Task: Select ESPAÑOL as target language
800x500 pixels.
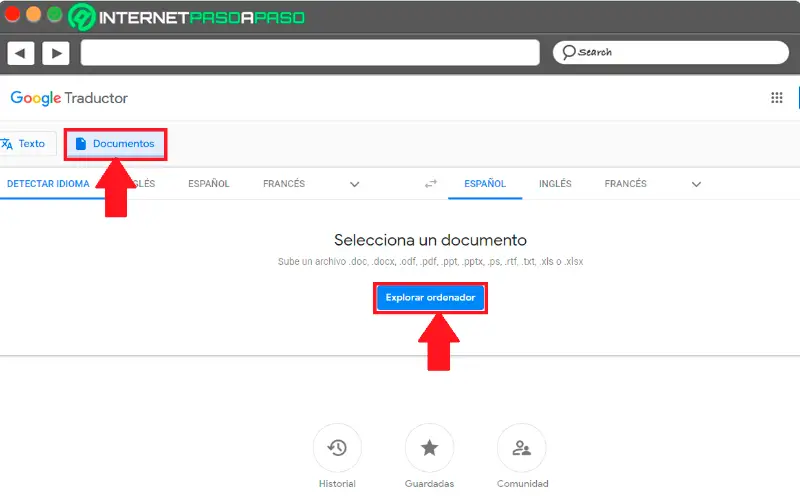Action: pyautogui.click(x=485, y=184)
